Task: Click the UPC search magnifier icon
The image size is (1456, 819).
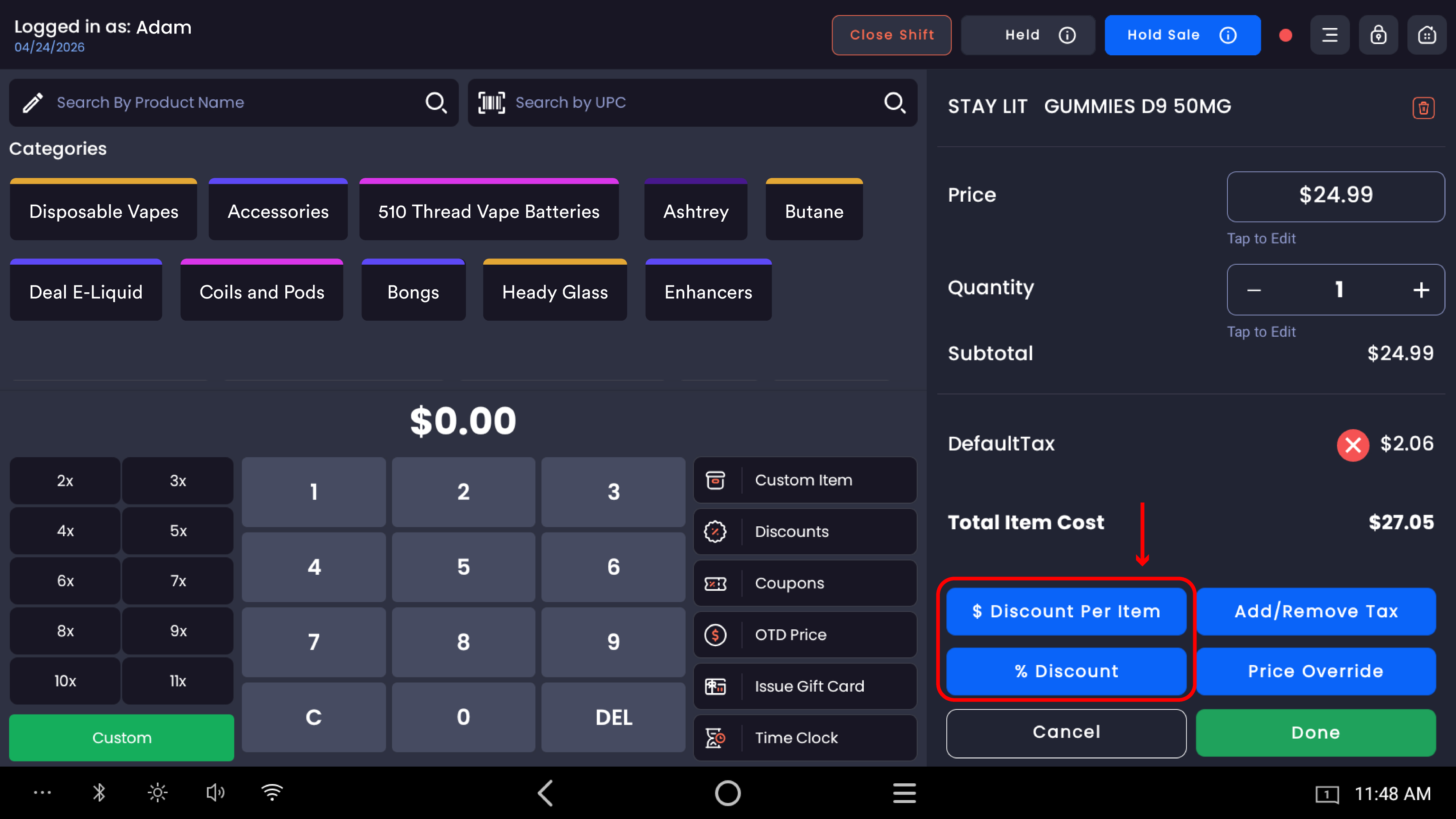Action: (x=895, y=102)
